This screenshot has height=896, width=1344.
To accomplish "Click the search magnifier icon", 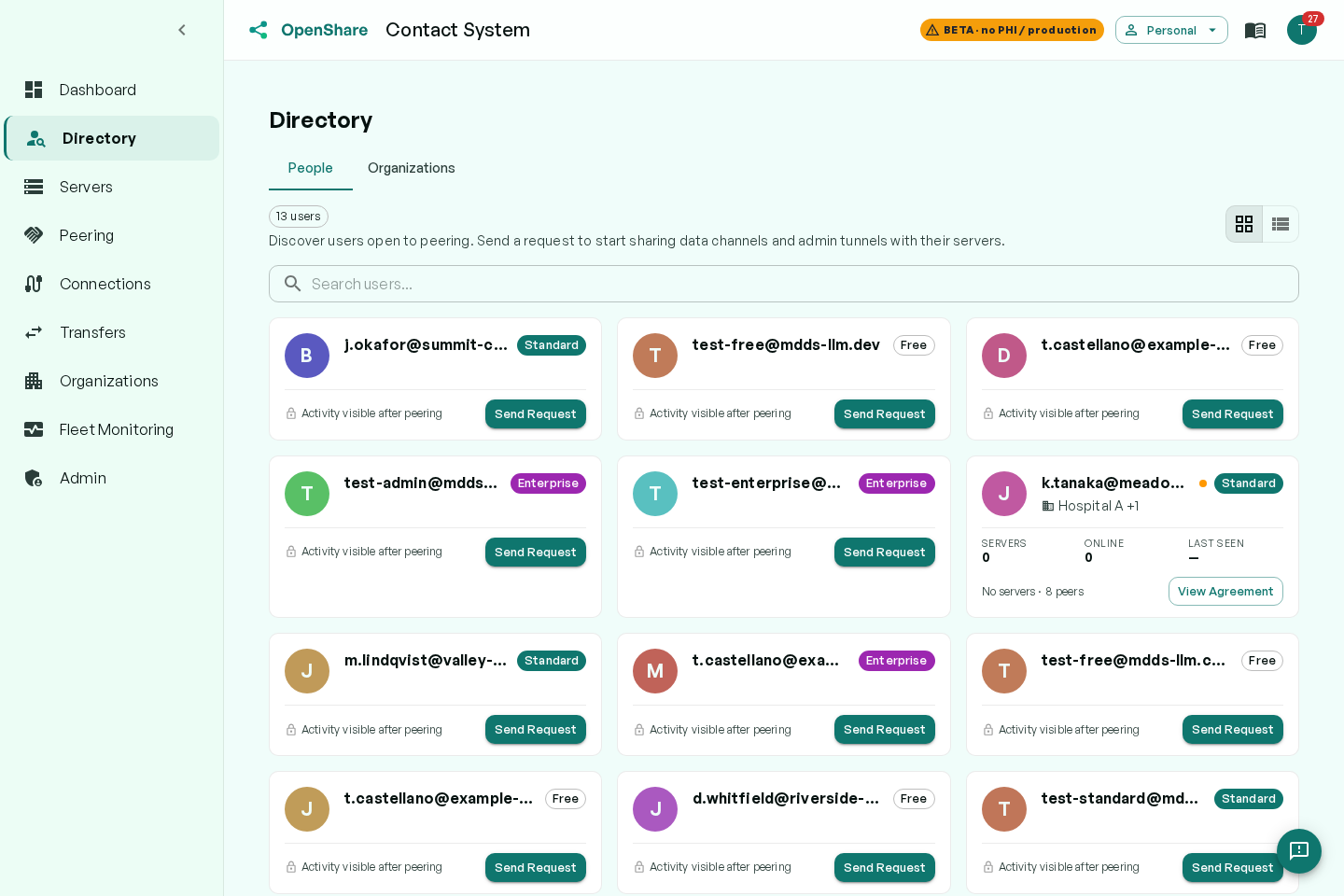I will [x=292, y=284].
